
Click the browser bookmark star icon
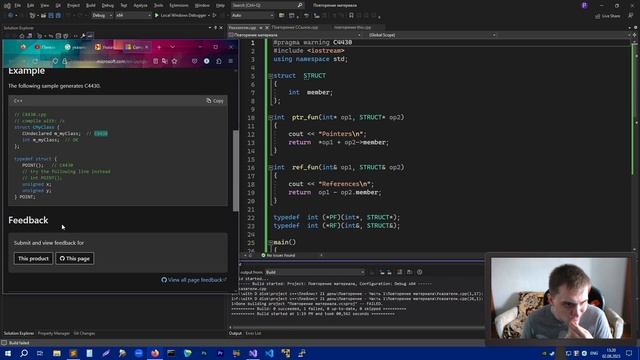175,61
